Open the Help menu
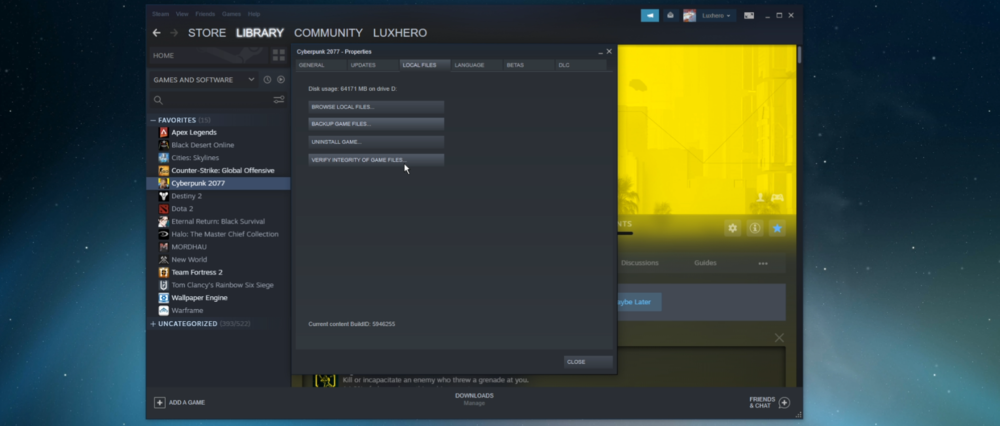The height and width of the screenshot is (426, 1000). (x=254, y=14)
